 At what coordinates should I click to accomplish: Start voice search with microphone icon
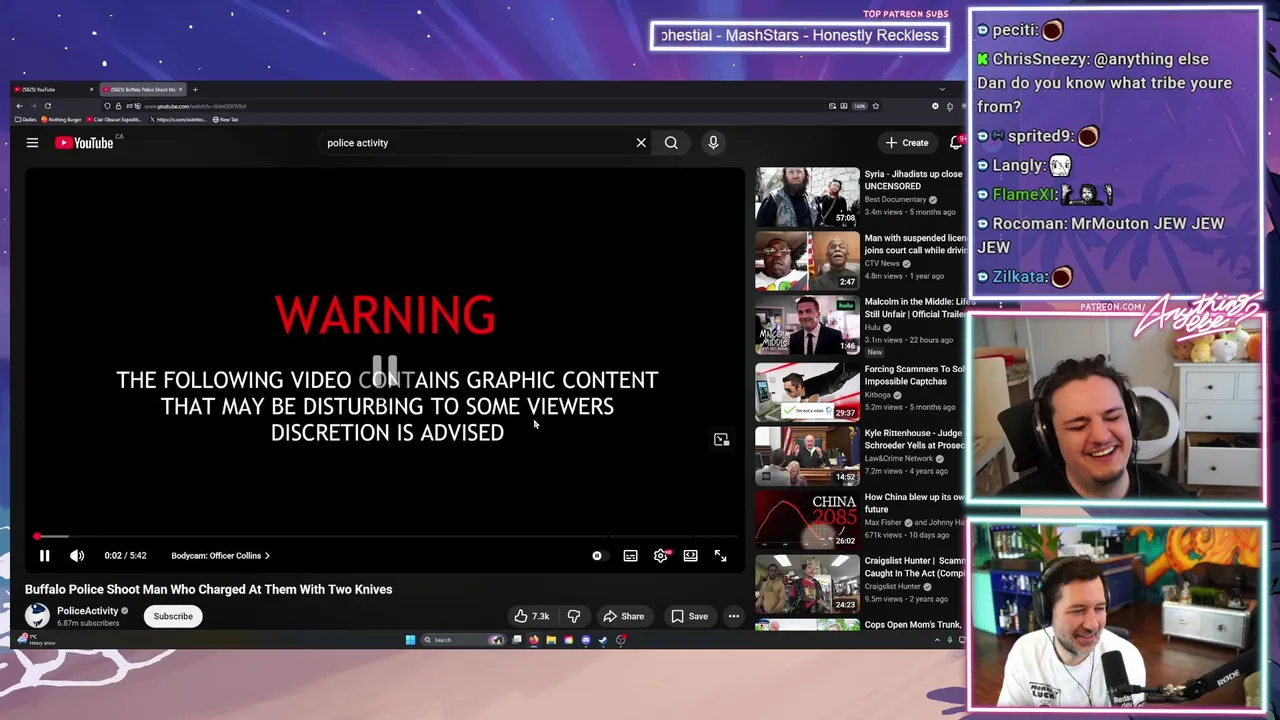click(713, 143)
